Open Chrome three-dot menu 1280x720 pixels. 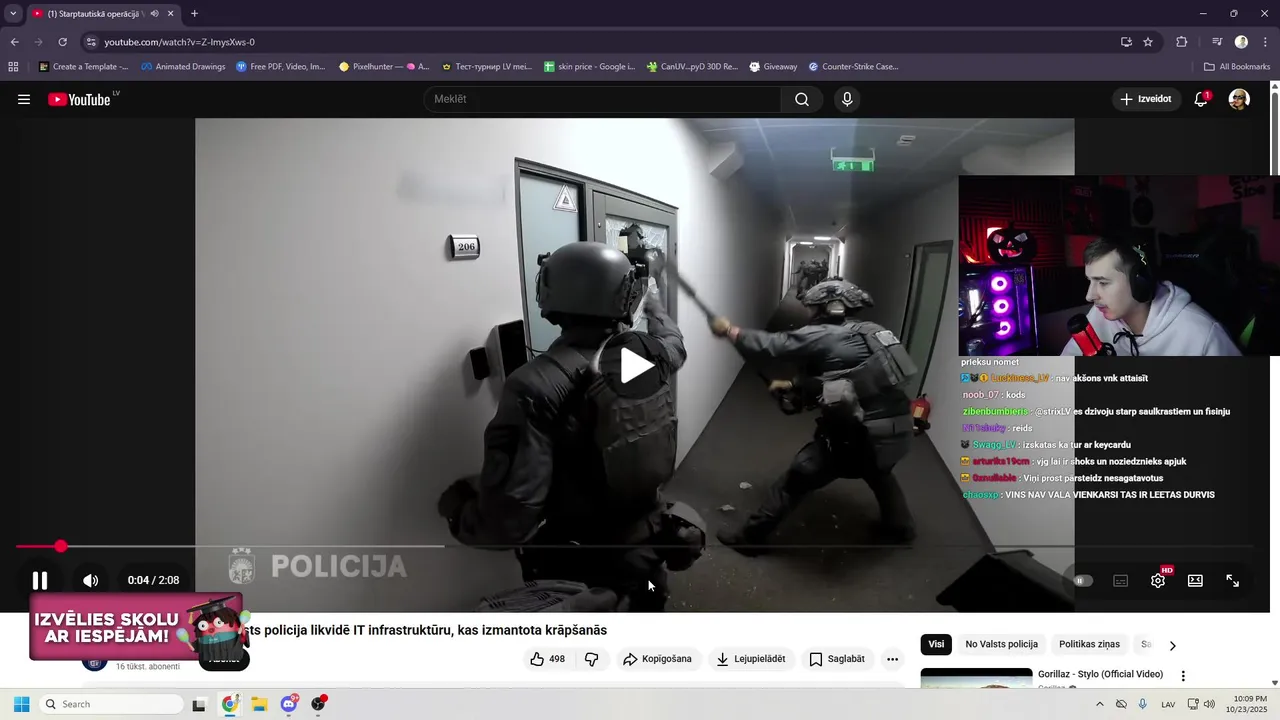pyautogui.click(x=1265, y=42)
